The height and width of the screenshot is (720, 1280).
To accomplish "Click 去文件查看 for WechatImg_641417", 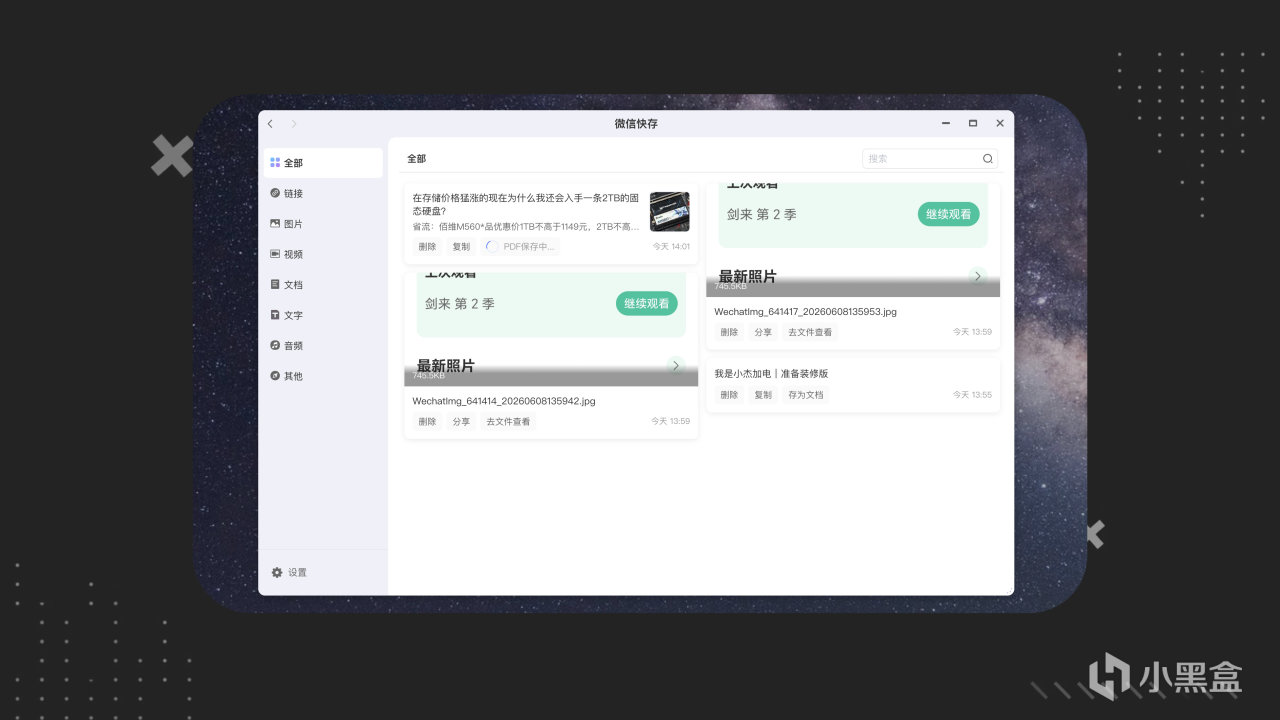I will pos(810,332).
